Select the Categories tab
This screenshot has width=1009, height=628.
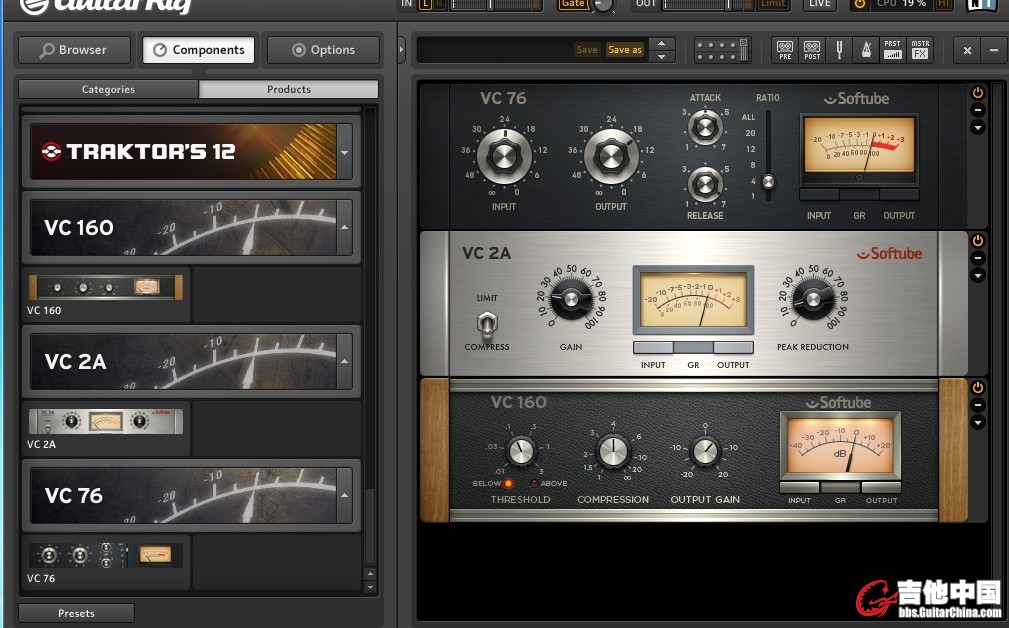point(108,89)
